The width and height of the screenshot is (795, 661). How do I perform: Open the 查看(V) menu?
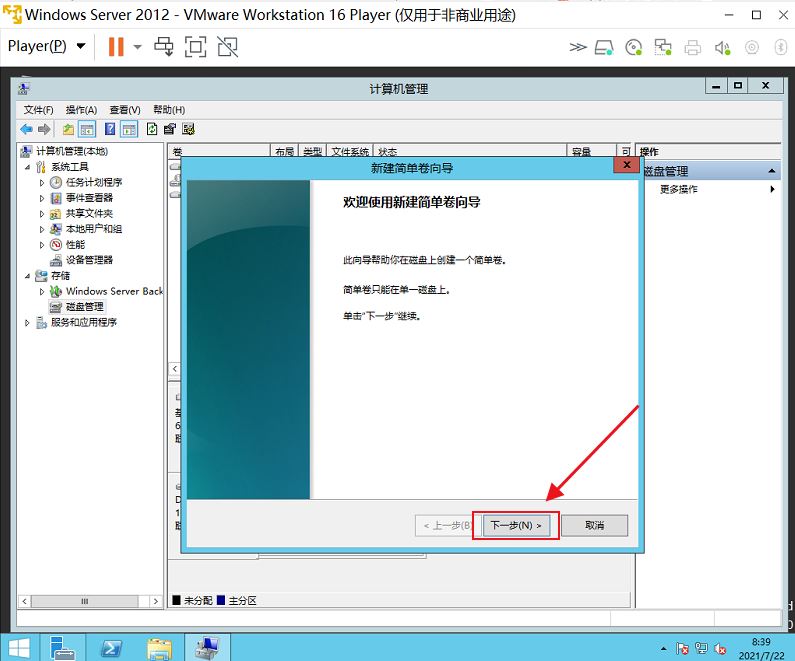pos(125,110)
